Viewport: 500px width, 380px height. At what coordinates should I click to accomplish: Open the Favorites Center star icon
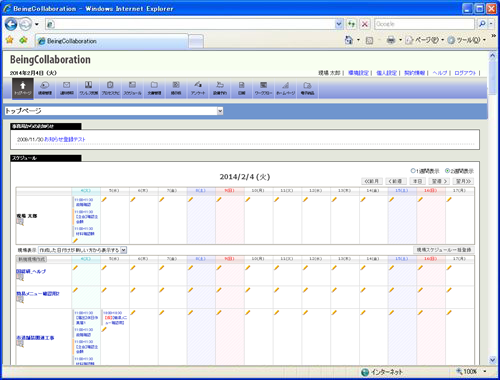10,40
